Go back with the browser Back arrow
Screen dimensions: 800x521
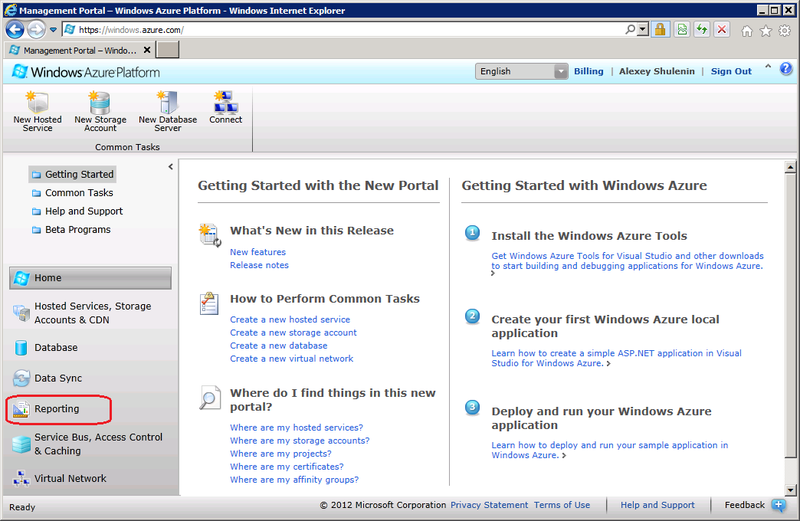tap(15, 30)
